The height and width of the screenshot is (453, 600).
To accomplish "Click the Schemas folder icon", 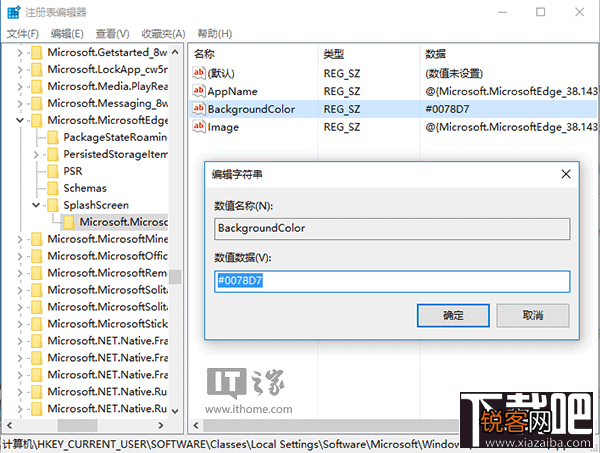I will [53, 188].
